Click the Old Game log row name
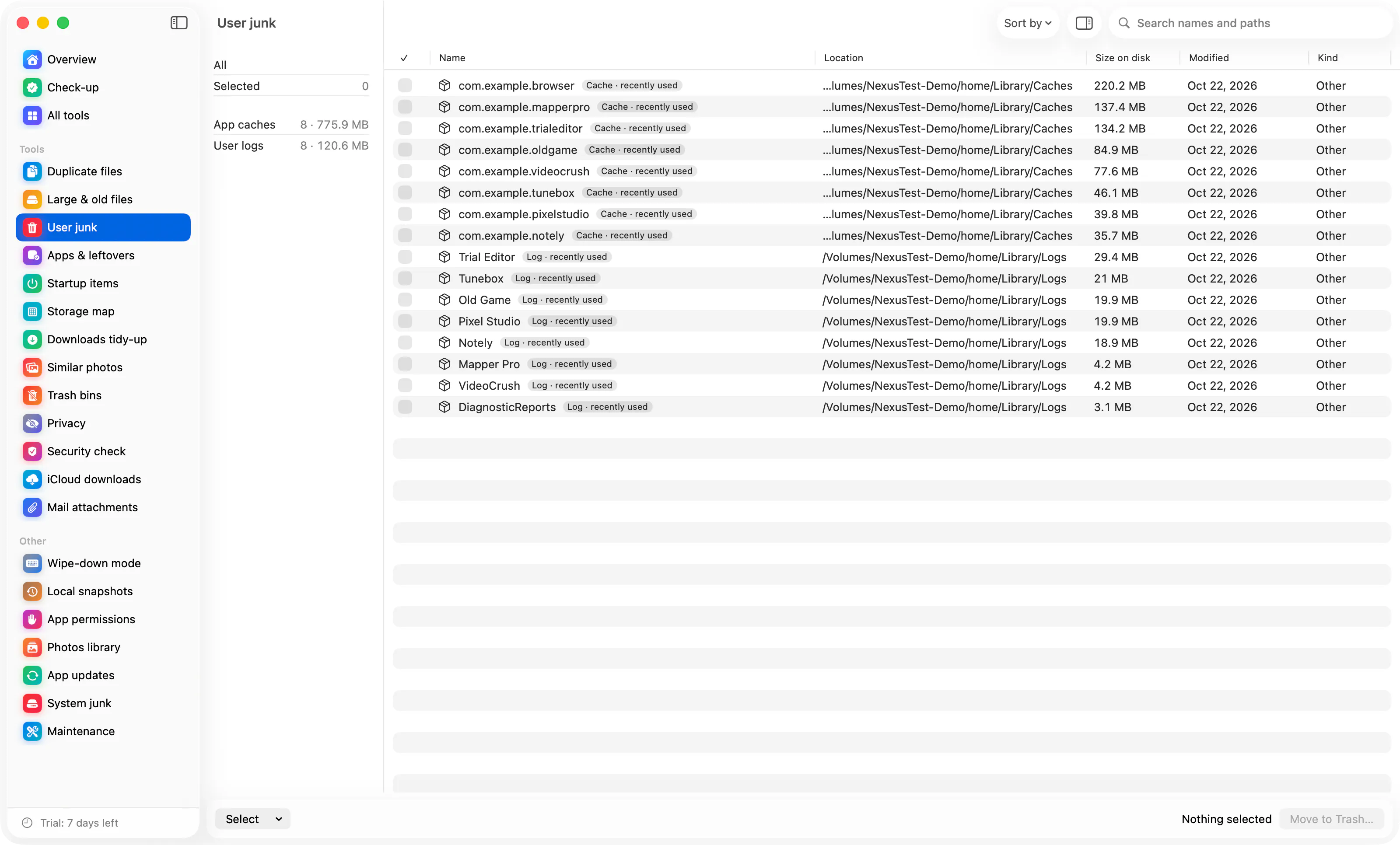Image resolution: width=1400 pixels, height=845 pixels. point(485,300)
